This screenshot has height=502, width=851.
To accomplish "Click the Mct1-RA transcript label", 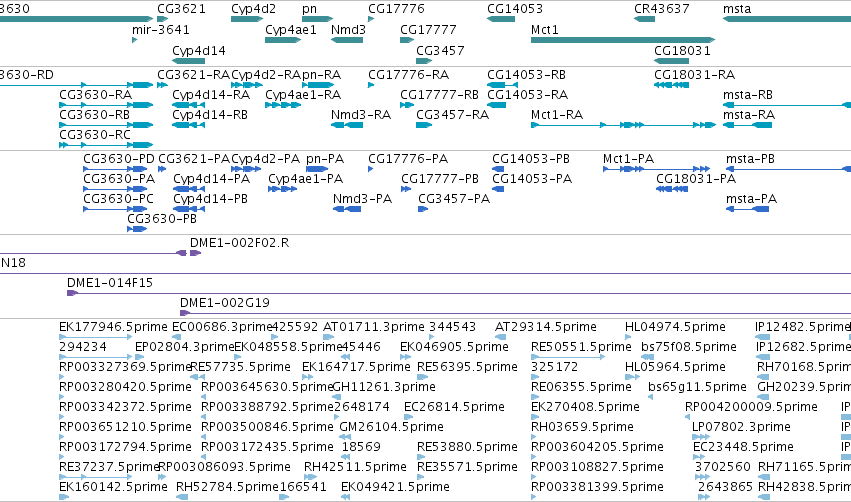I will click(x=557, y=115).
